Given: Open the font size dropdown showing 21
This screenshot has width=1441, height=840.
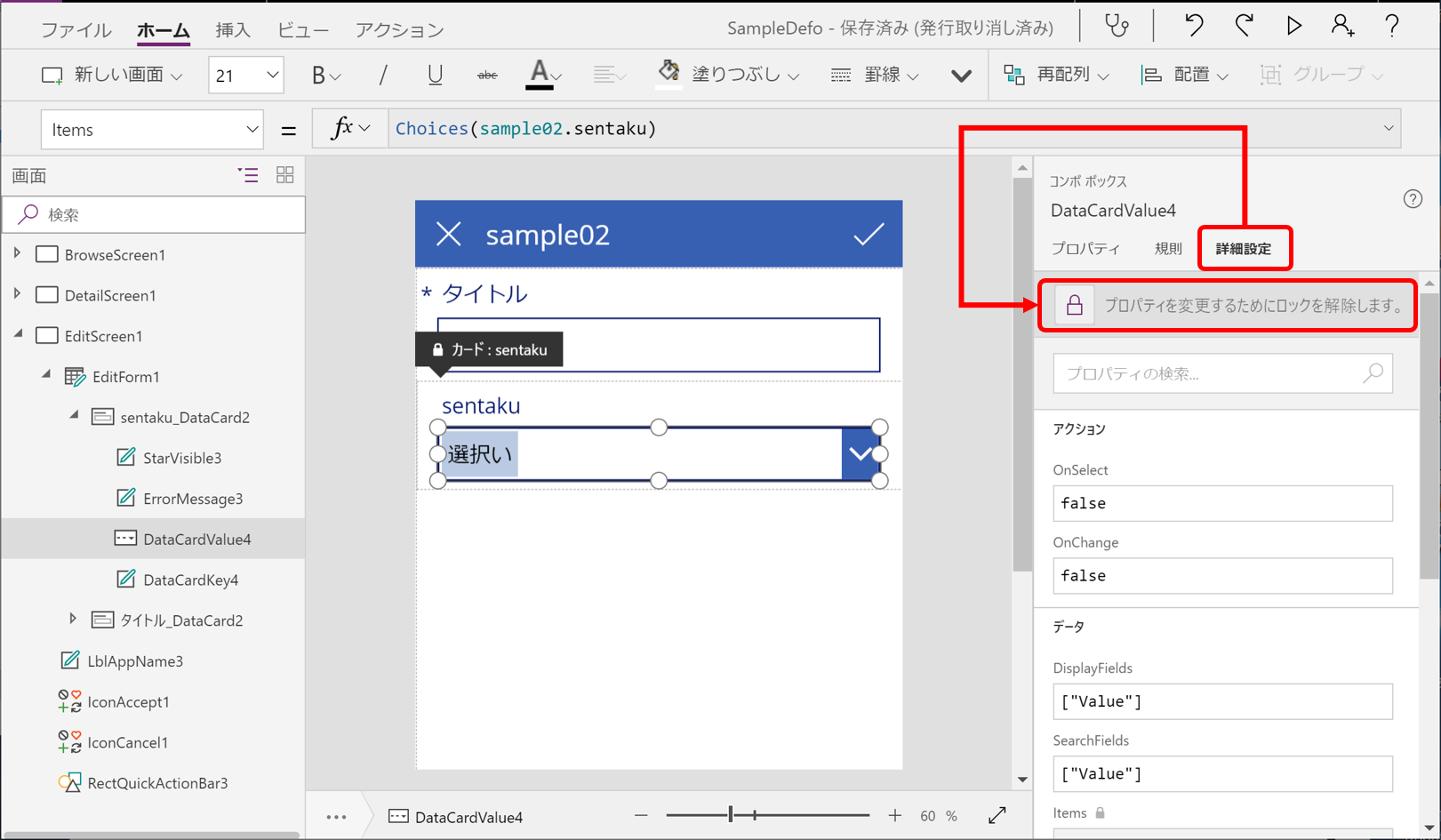Looking at the screenshot, I should 245,75.
